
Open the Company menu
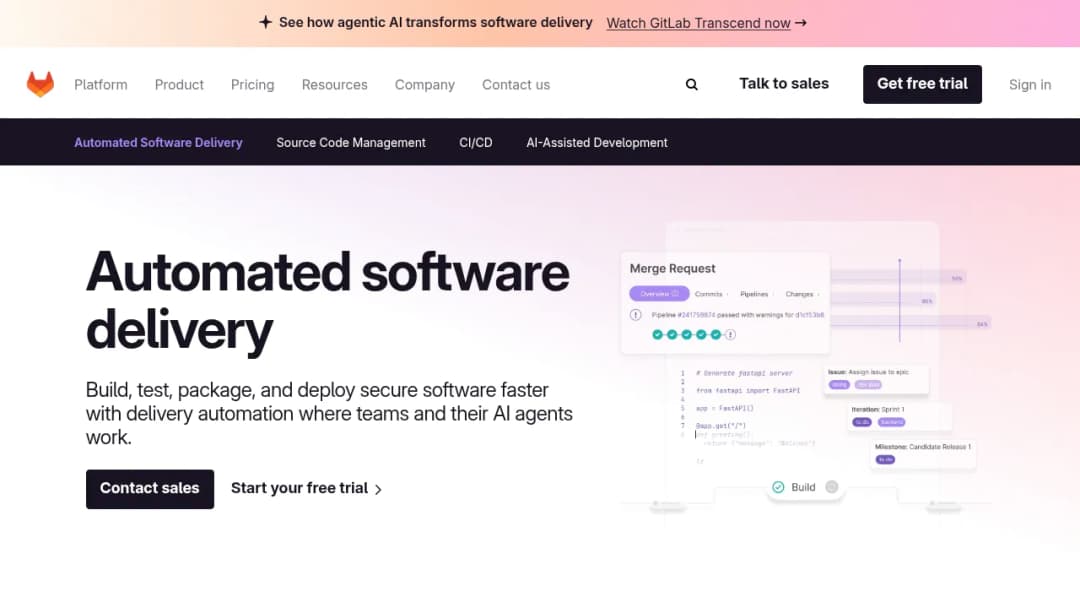(425, 85)
